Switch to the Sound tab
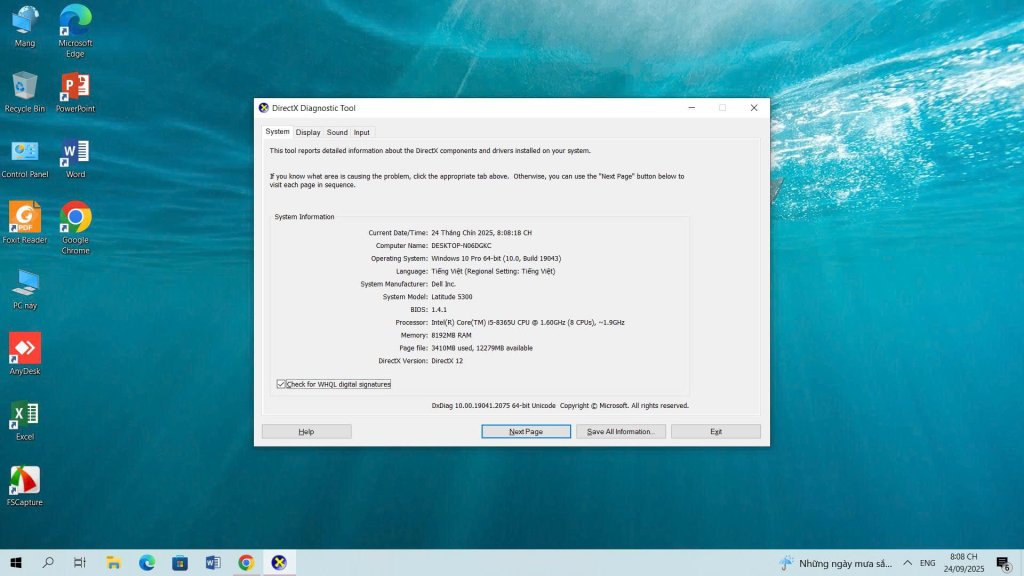This screenshot has width=1024, height=576. click(x=337, y=132)
